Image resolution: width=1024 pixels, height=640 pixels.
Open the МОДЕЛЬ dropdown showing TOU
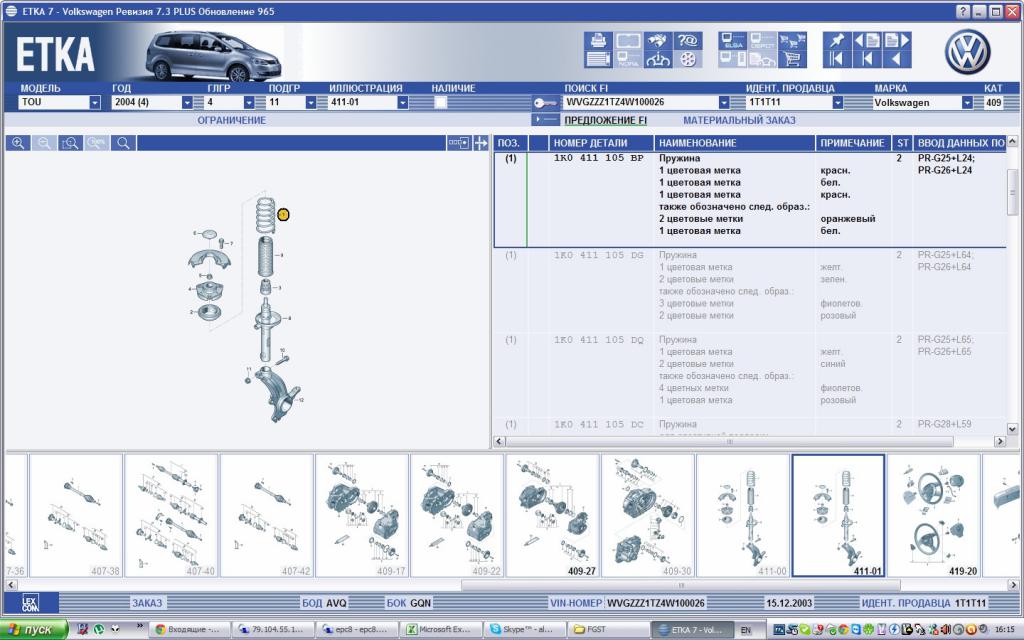point(95,103)
